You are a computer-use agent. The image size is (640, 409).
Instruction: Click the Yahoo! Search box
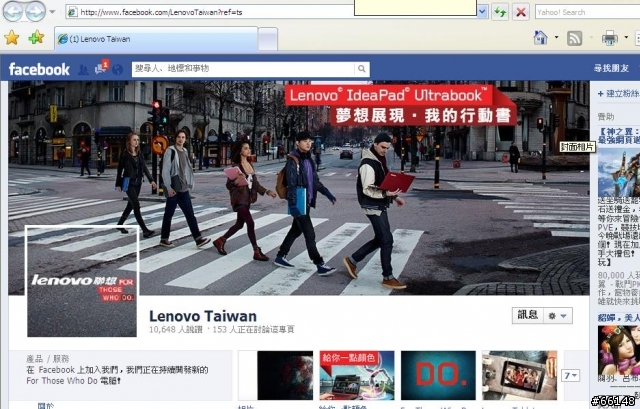pos(587,12)
